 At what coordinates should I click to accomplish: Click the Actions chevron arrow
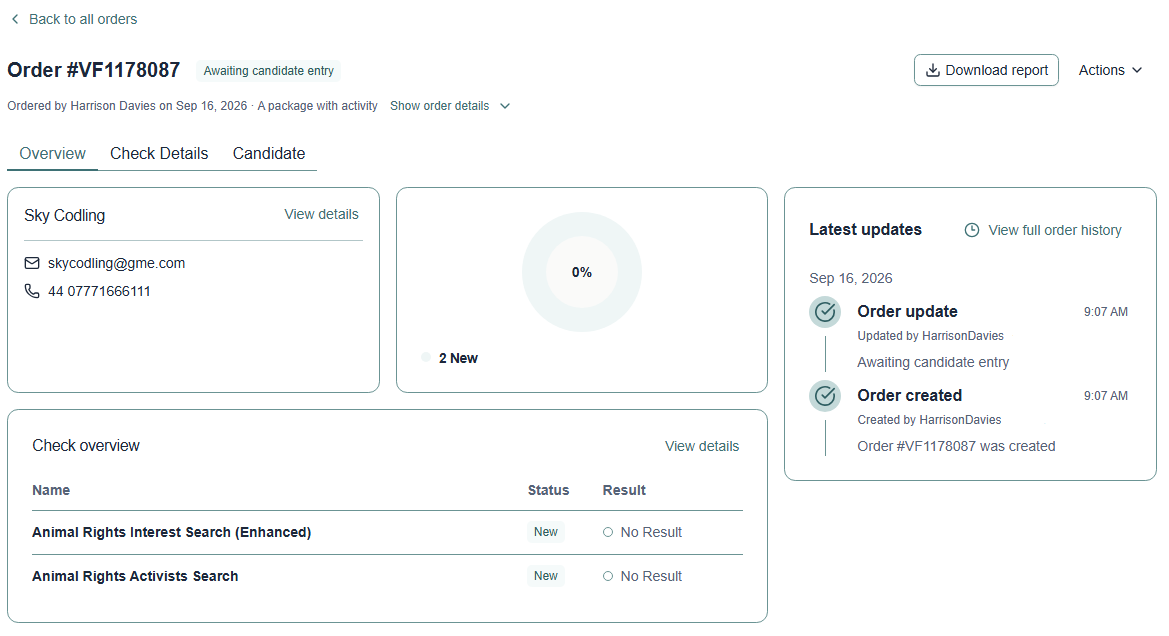click(1137, 70)
